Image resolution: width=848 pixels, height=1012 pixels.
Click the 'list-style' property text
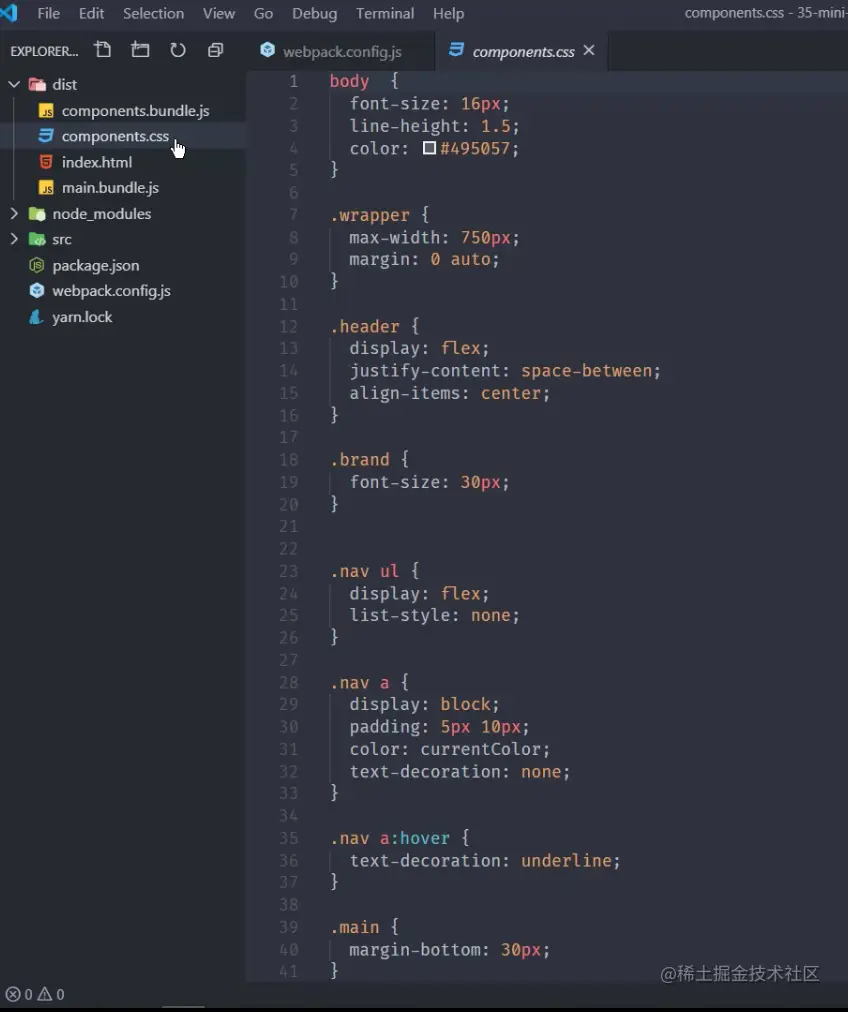coord(399,615)
